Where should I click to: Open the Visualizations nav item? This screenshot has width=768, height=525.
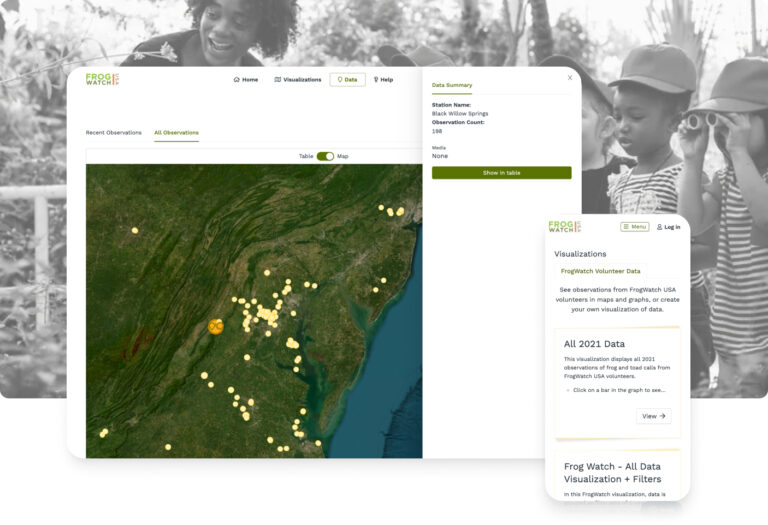298,80
